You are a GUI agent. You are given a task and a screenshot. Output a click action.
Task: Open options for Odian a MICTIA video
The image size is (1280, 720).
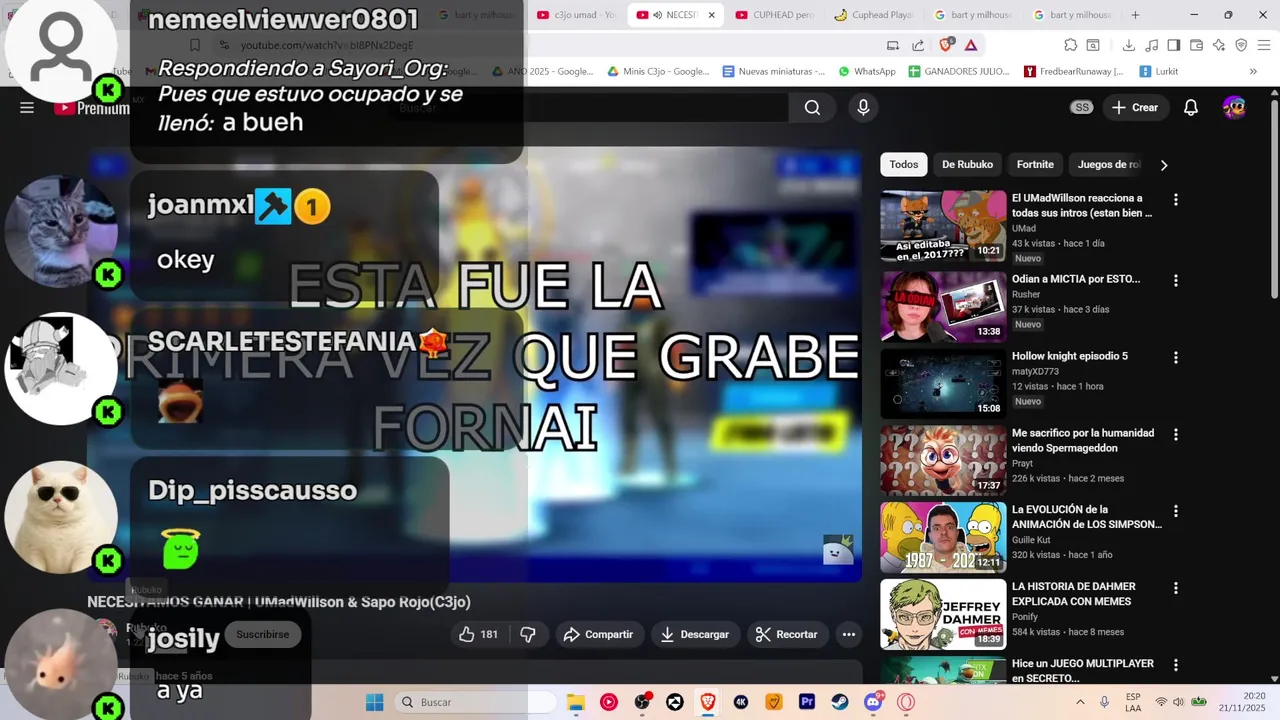coord(1176,281)
